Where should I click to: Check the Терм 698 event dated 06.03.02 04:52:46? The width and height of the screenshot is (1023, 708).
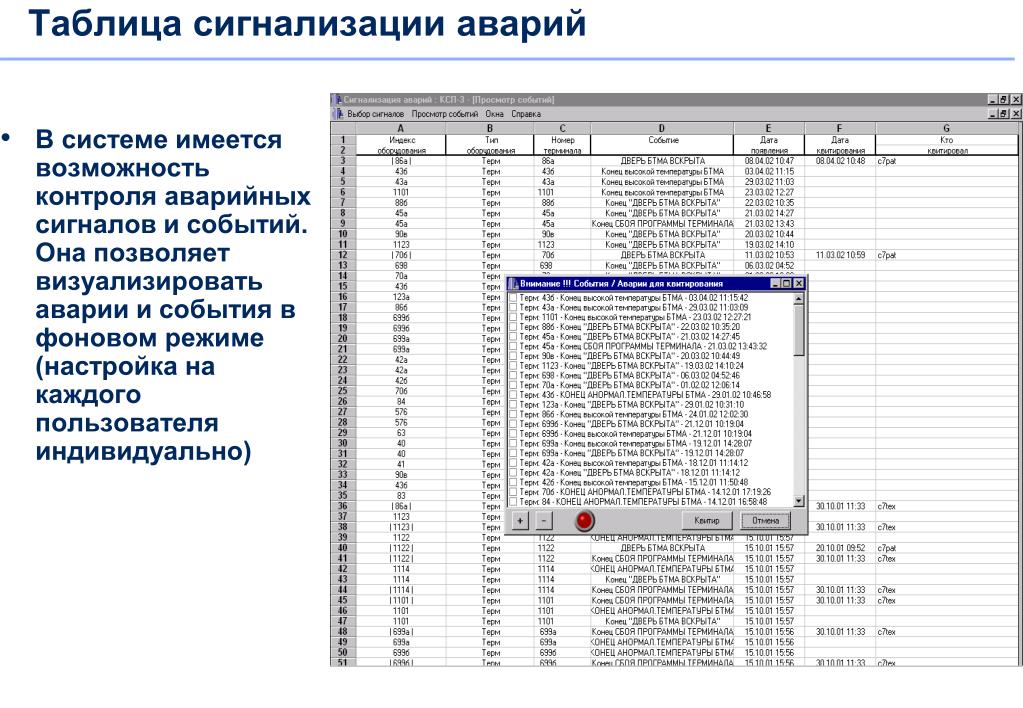(513, 376)
